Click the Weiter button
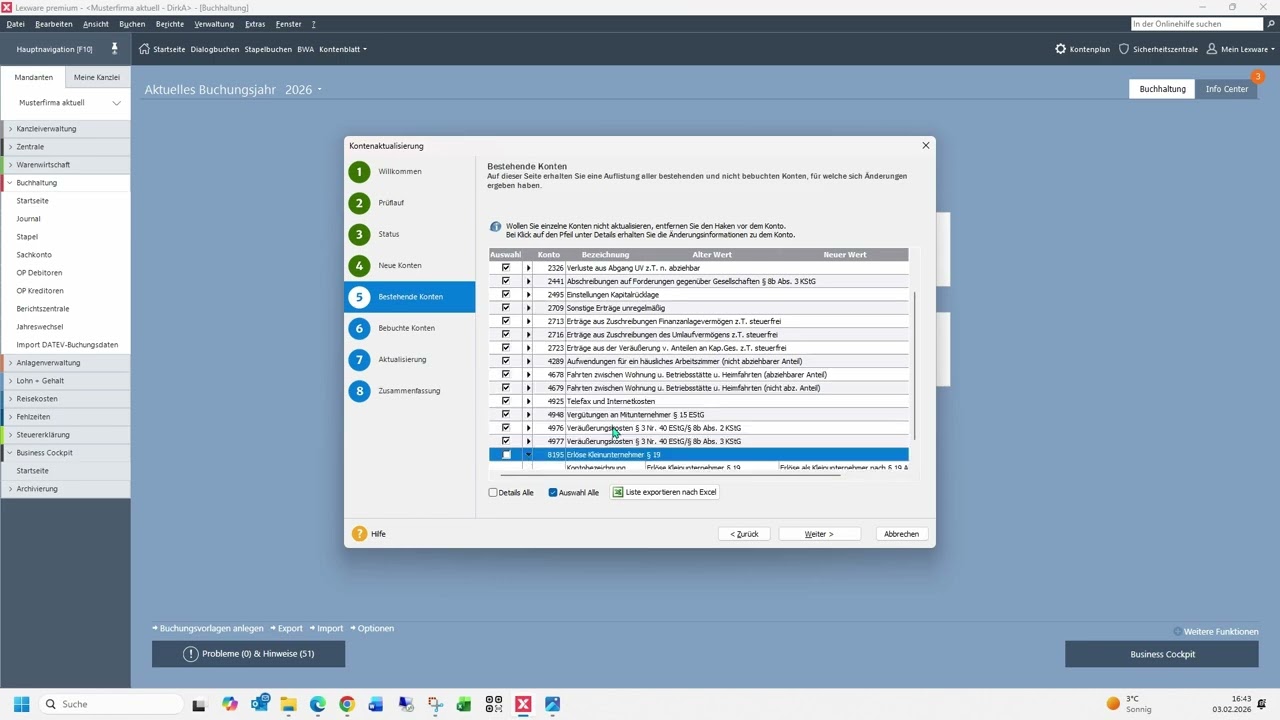The height and width of the screenshot is (720, 1280). point(820,534)
